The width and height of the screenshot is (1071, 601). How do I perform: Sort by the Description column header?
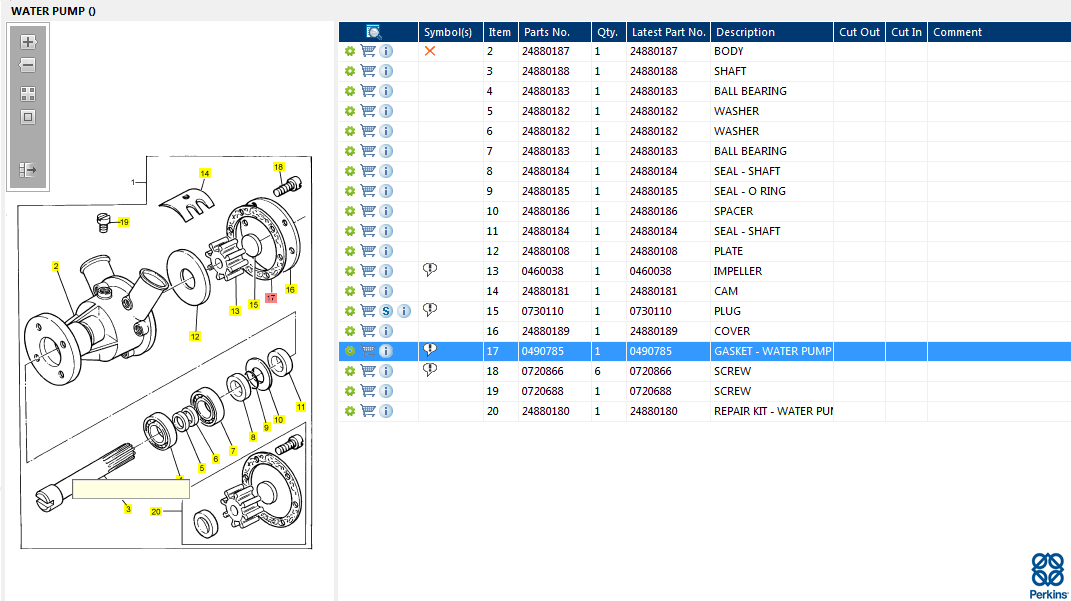click(x=745, y=32)
